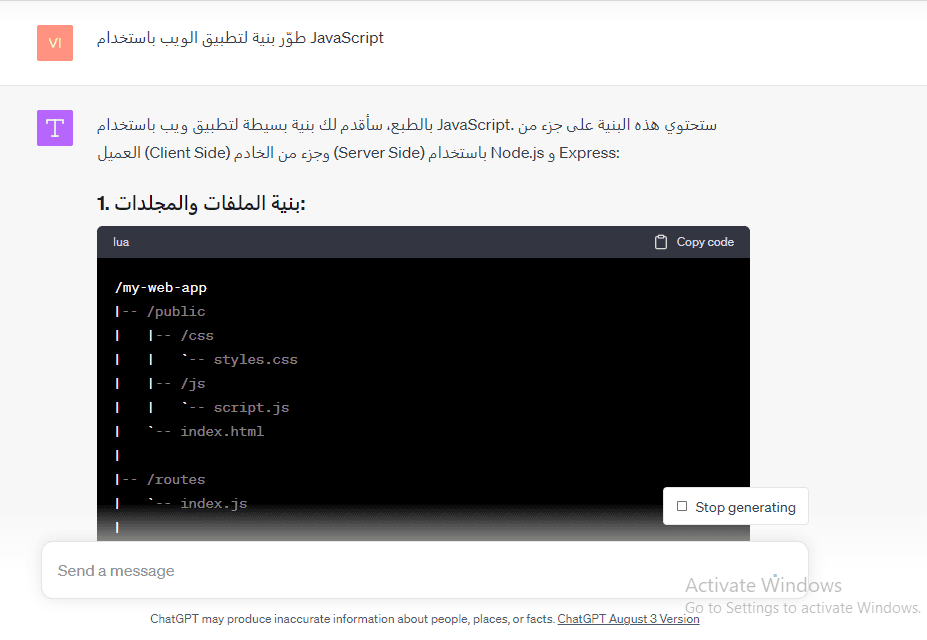Click the VI user avatar icon
The image size is (927, 640).
(x=55, y=43)
